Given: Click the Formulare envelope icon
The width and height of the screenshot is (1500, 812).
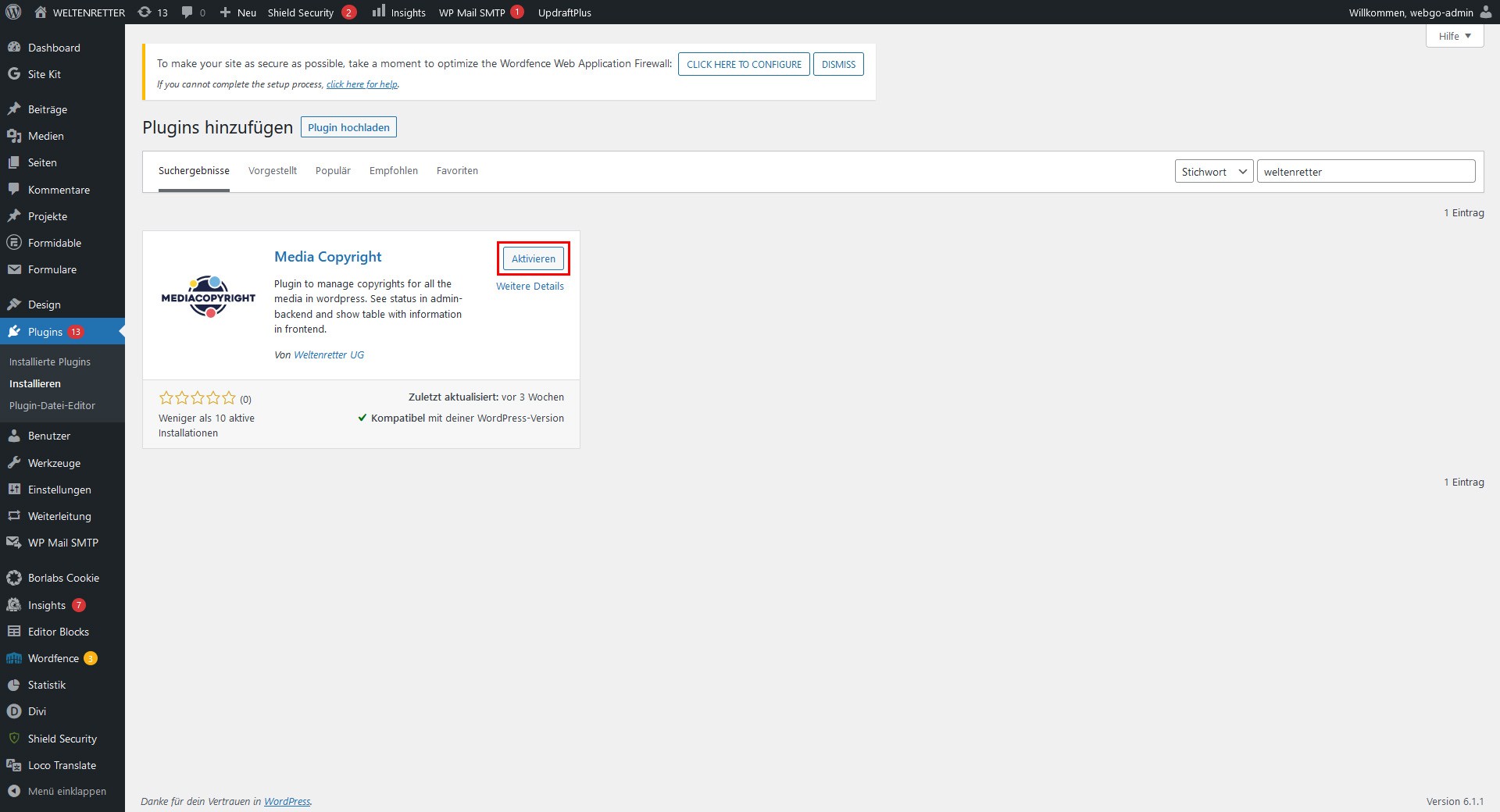Looking at the screenshot, I should (x=14, y=269).
